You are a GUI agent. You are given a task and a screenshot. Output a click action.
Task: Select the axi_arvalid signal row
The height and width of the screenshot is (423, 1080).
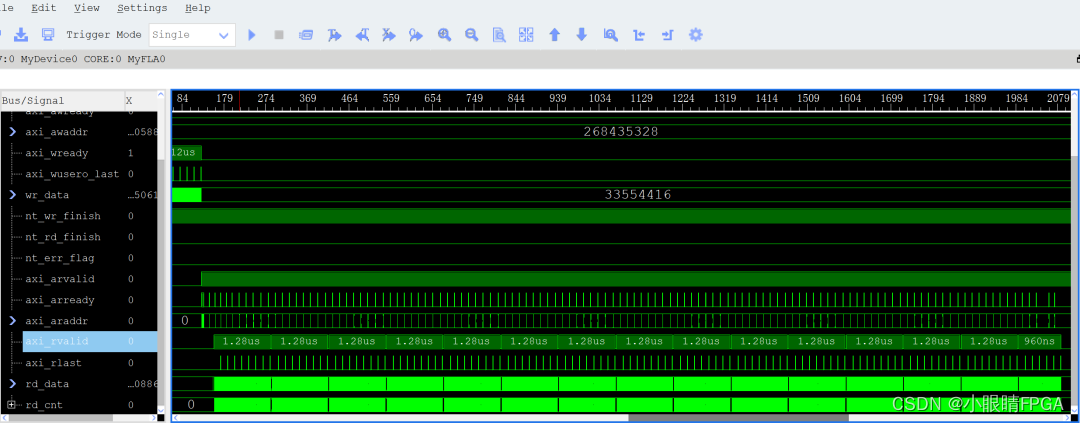79,279
